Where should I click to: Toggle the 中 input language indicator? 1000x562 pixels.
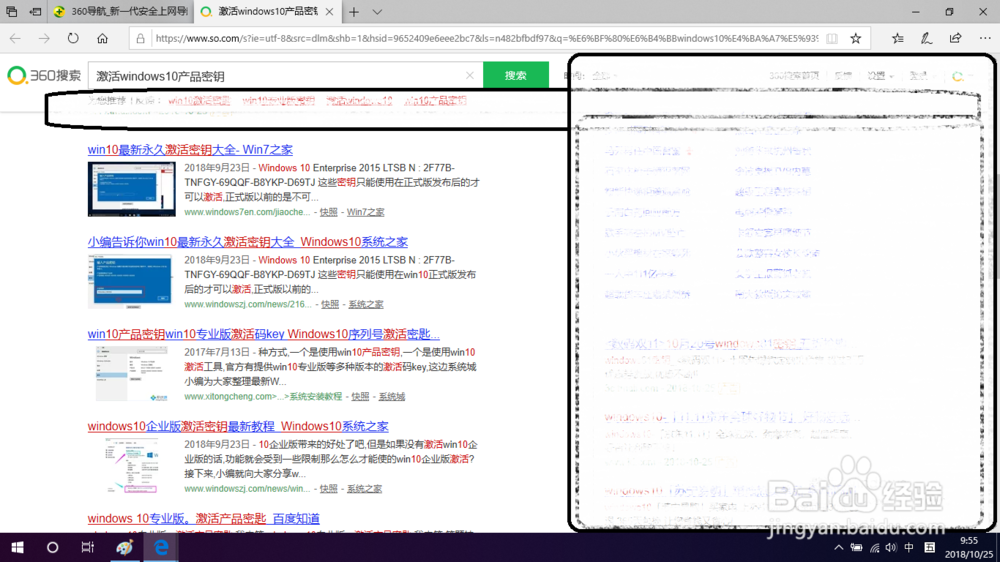(909, 547)
